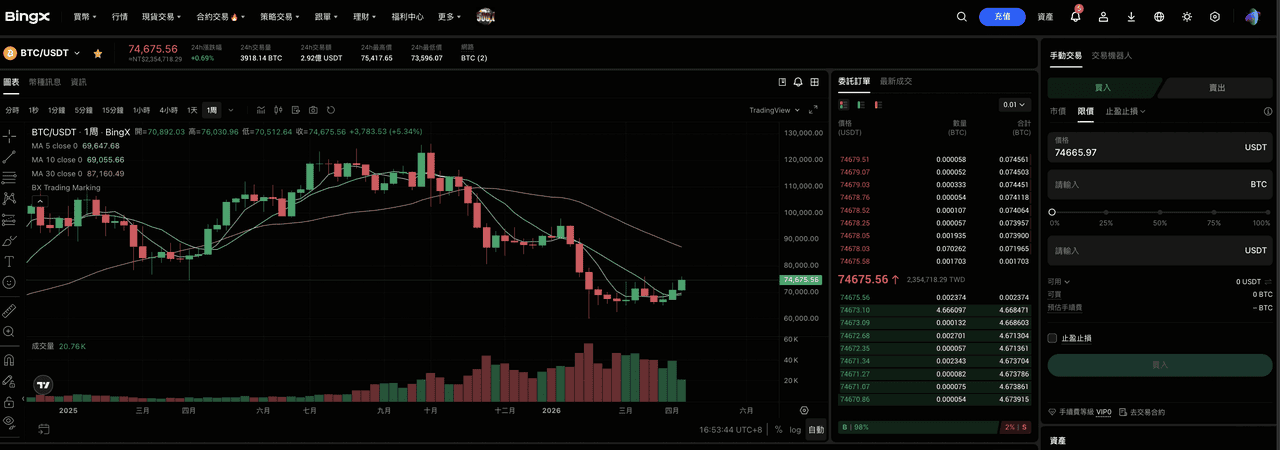Add BTC/USDT to favorites star
Viewport: 1280px width, 450px height.
coord(98,53)
